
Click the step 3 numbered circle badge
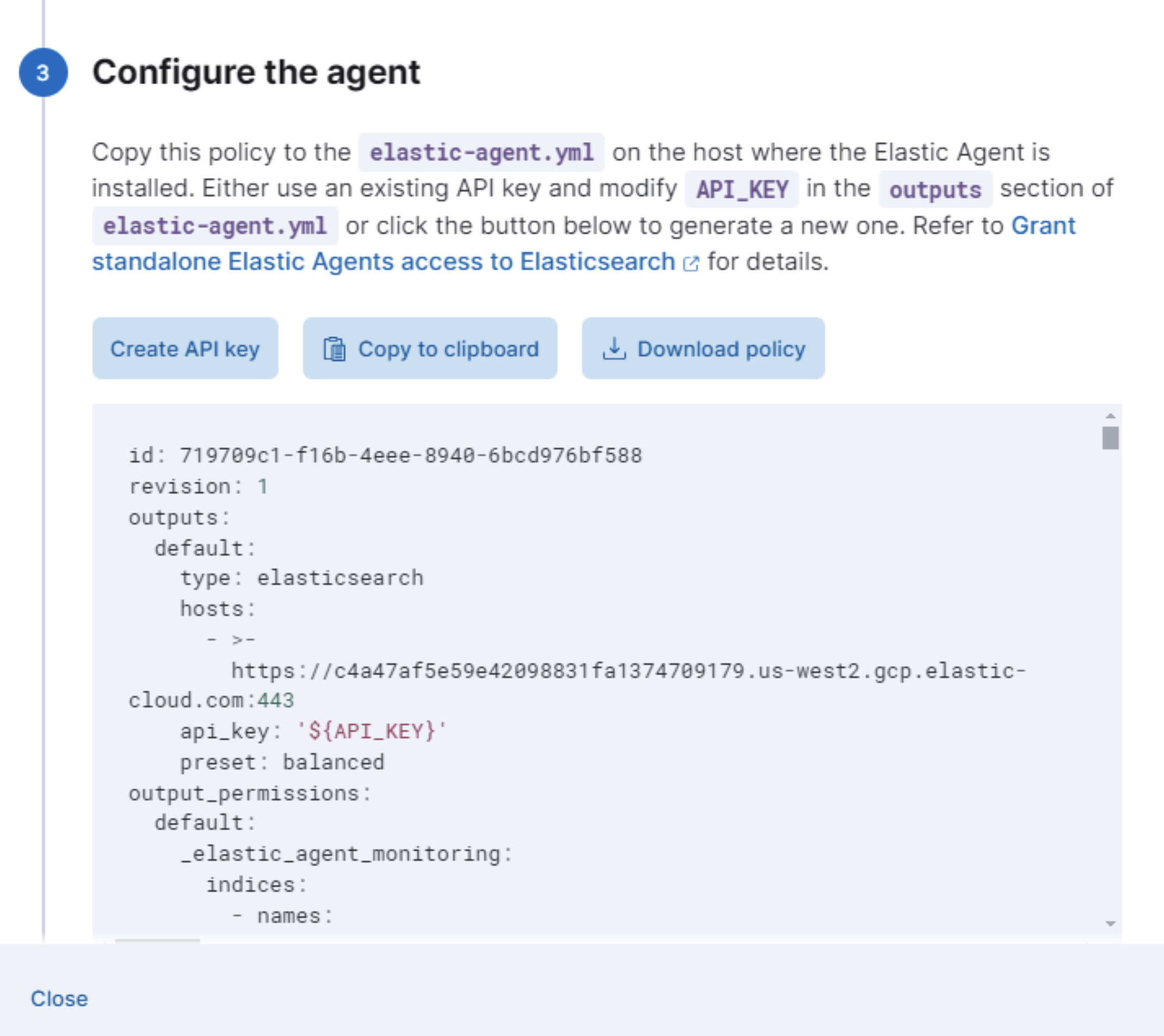click(x=44, y=72)
